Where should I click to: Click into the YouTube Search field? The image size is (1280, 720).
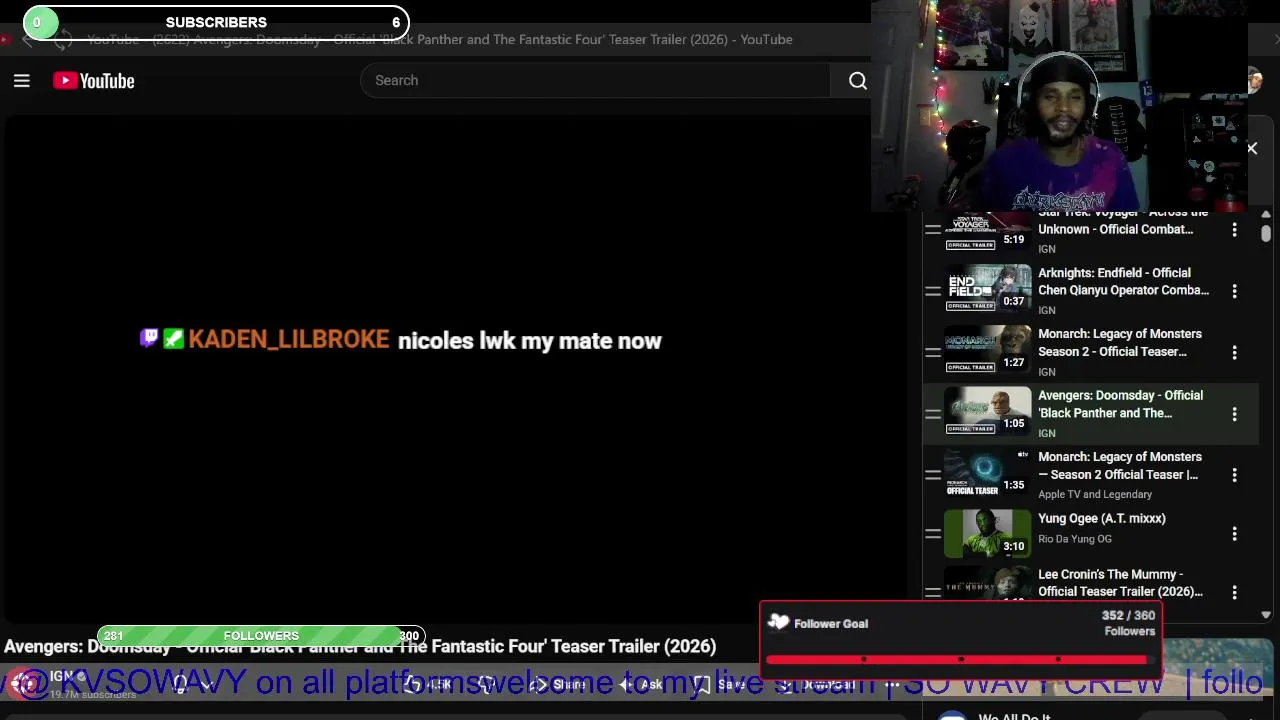pos(595,80)
